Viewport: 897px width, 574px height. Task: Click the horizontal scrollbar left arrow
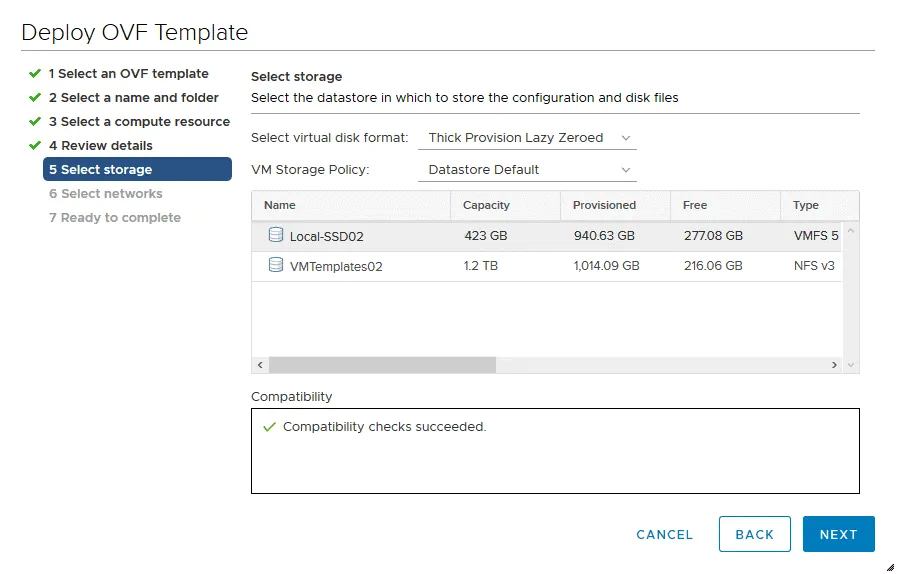click(x=260, y=365)
